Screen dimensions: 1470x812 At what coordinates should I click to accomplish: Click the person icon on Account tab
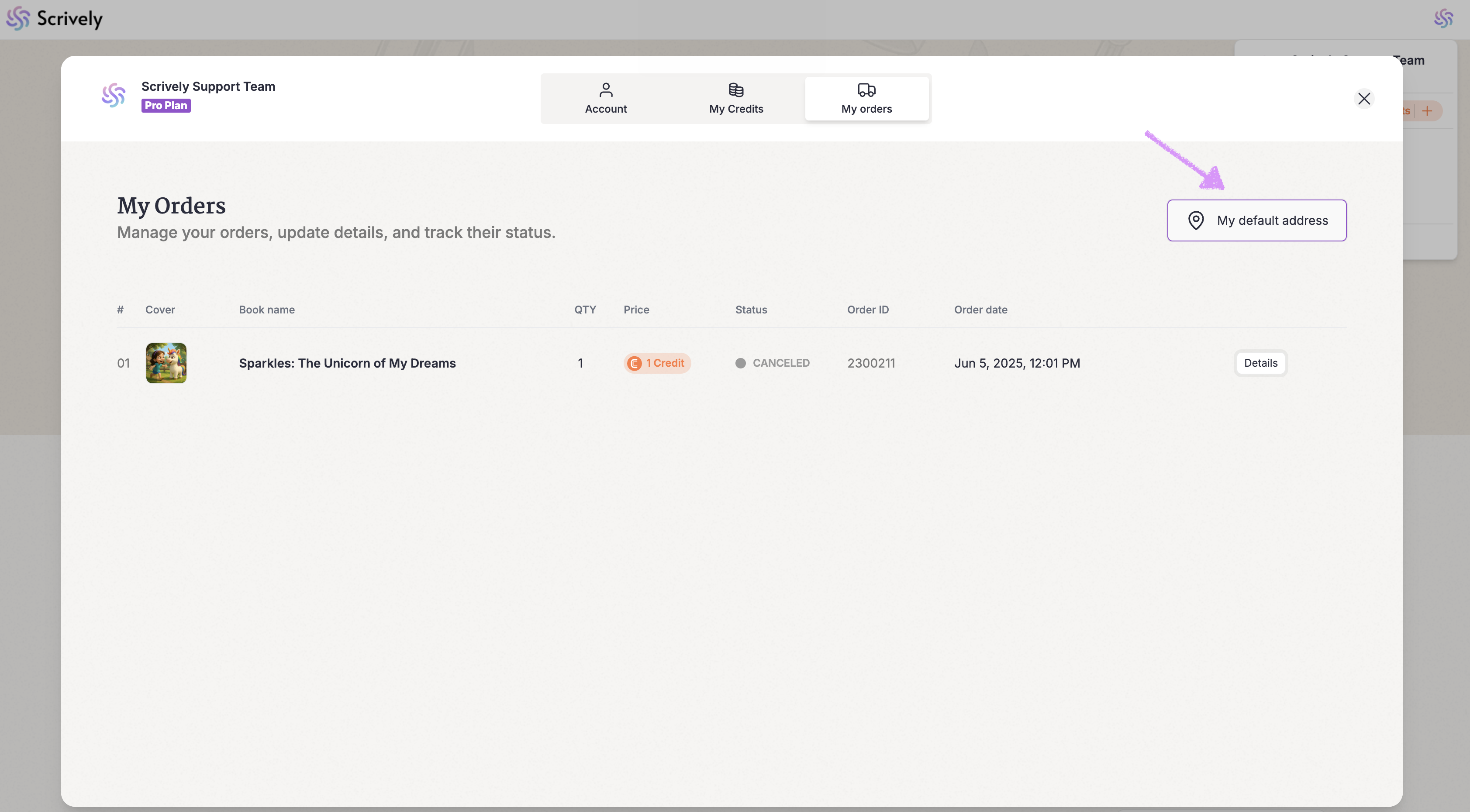click(605, 89)
